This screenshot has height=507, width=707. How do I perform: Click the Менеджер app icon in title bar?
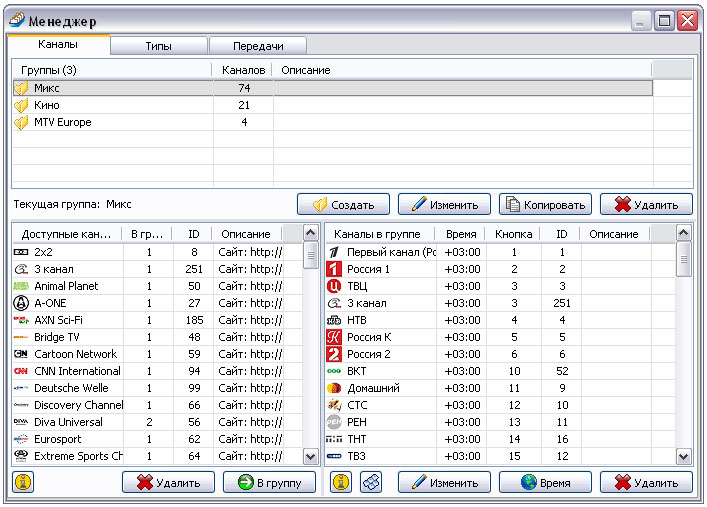tap(17, 20)
